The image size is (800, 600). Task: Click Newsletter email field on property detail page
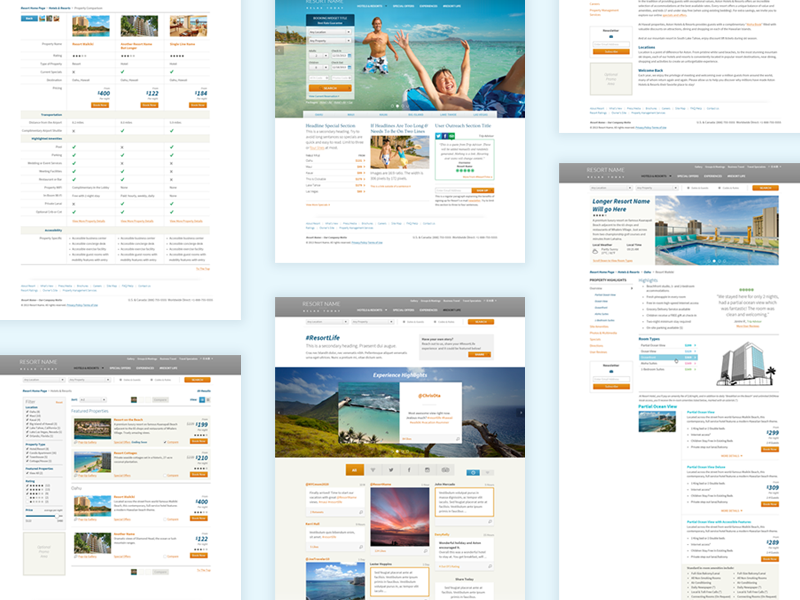[x=611, y=380]
